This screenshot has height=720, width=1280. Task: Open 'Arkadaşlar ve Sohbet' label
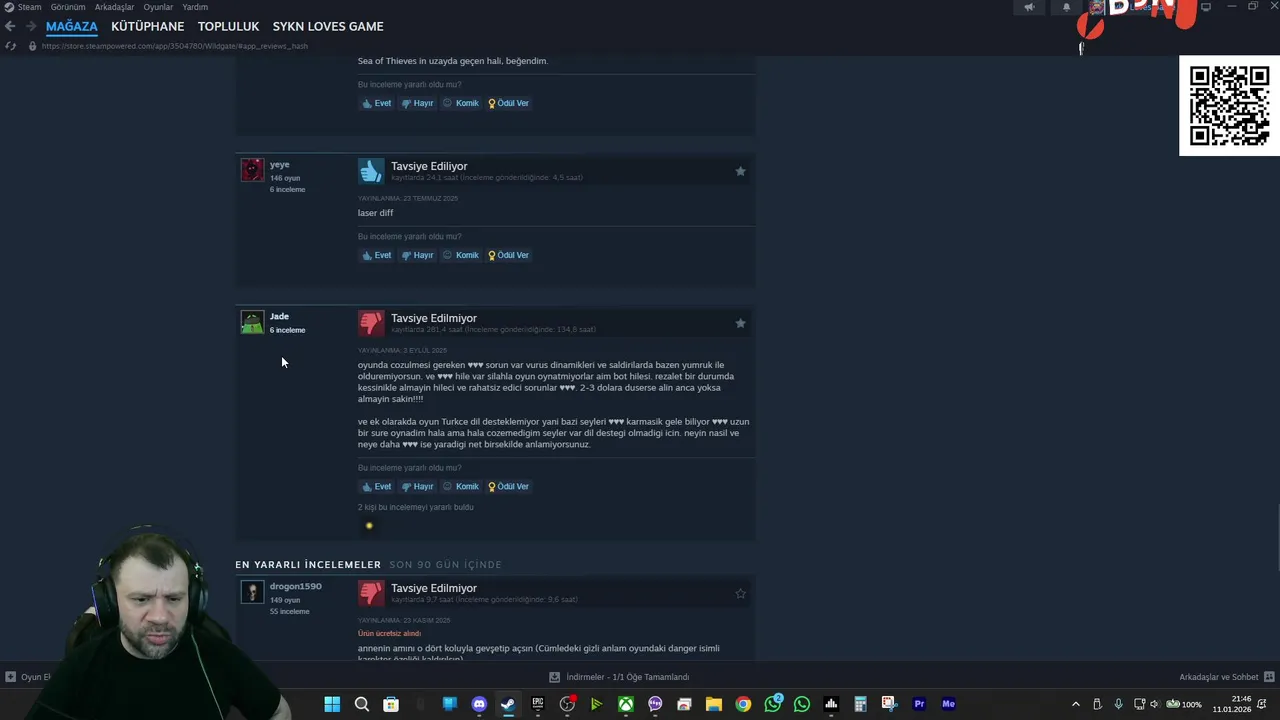pyautogui.click(x=1218, y=677)
